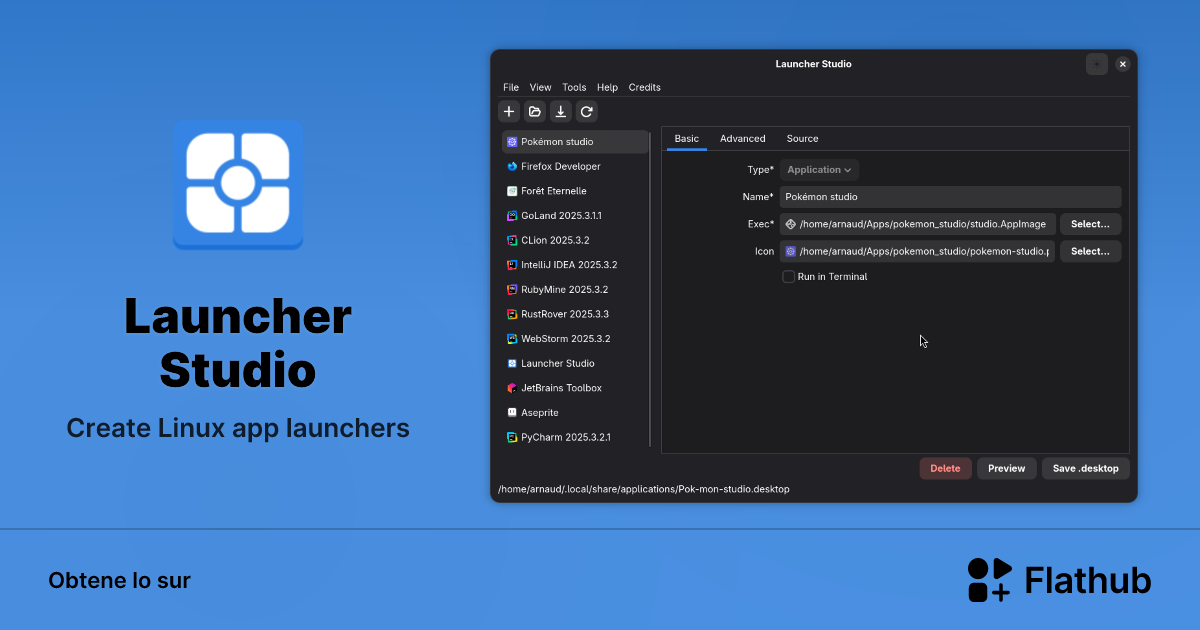
Task: Preview the Pokémon studio launcher
Action: tap(1006, 468)
